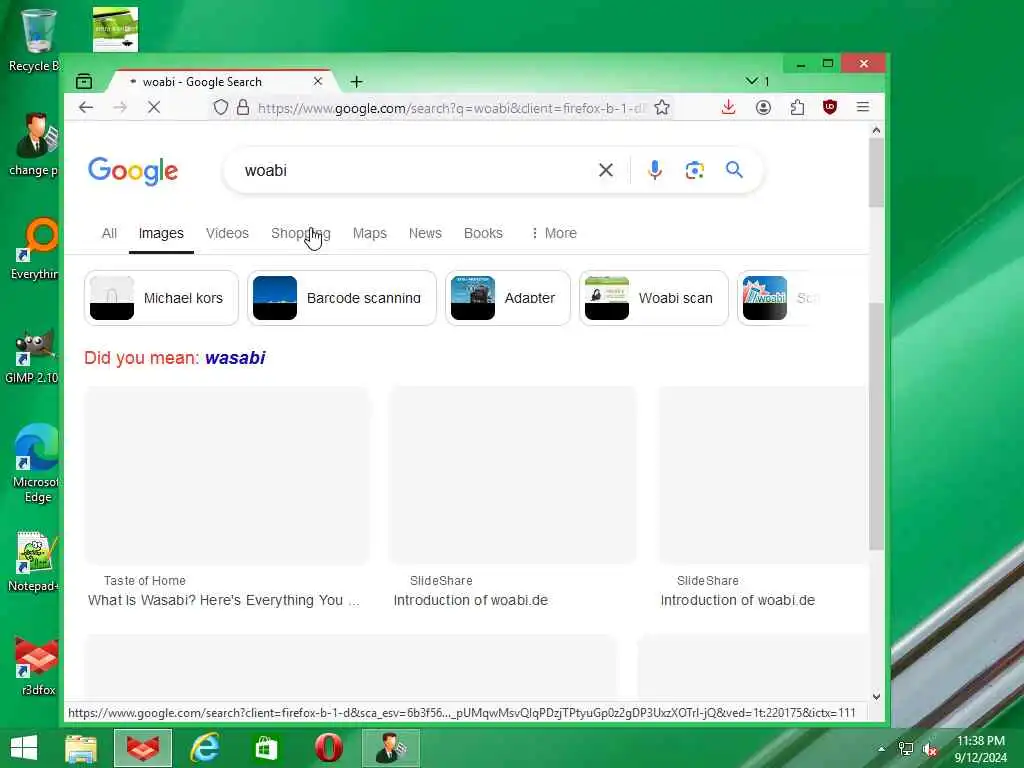Open the taskbar clock and date
Viewport: 1024px width, 768px height.
[x=980, y=749]
